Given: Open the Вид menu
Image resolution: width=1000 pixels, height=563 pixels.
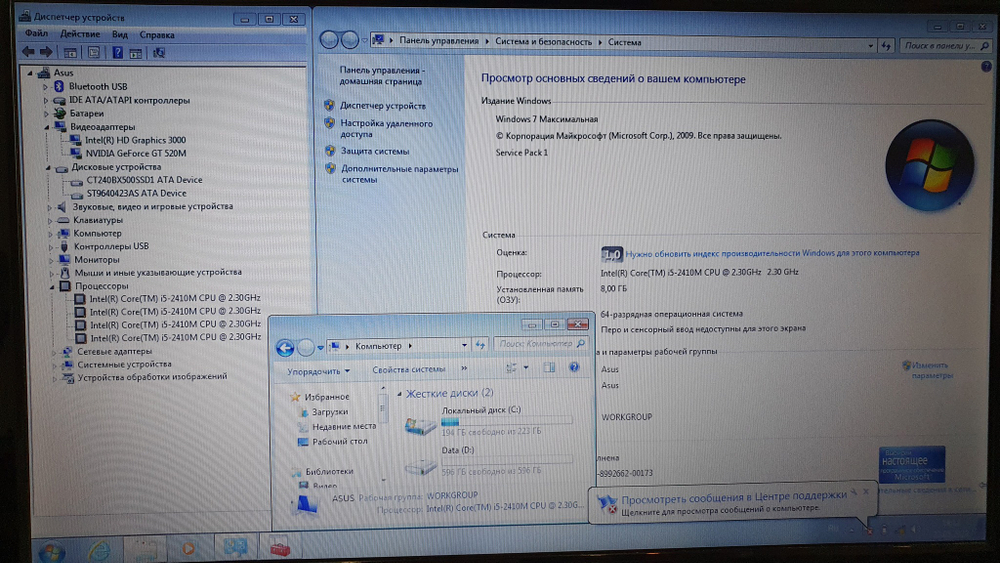Looking at the screenshot, I should pos(120,34).
